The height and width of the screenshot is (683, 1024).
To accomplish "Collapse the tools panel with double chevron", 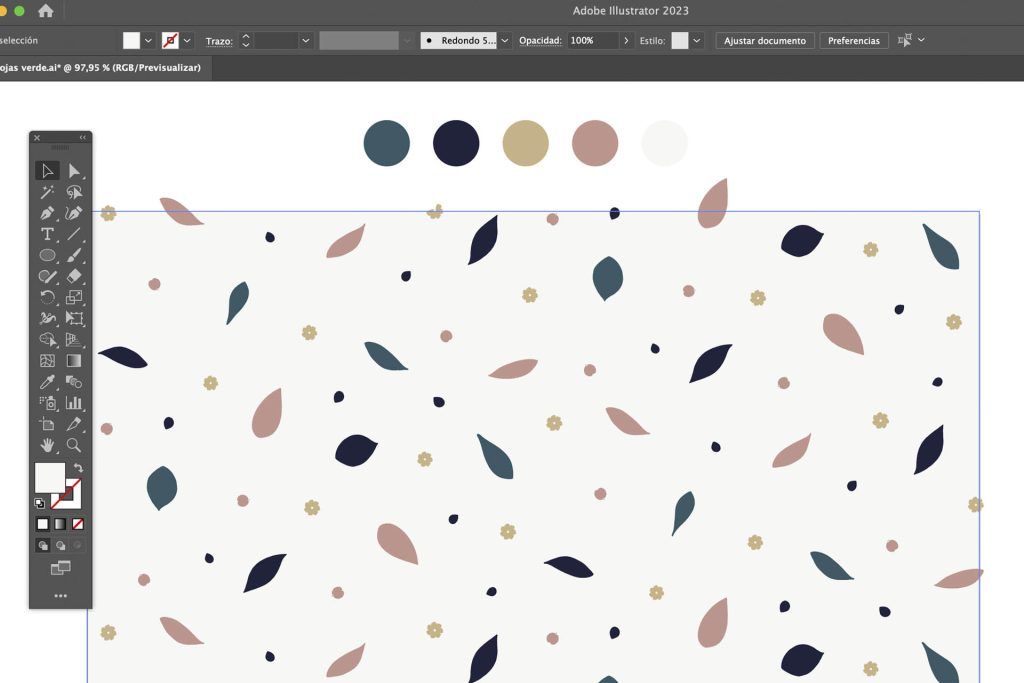I will coord(82,138).
